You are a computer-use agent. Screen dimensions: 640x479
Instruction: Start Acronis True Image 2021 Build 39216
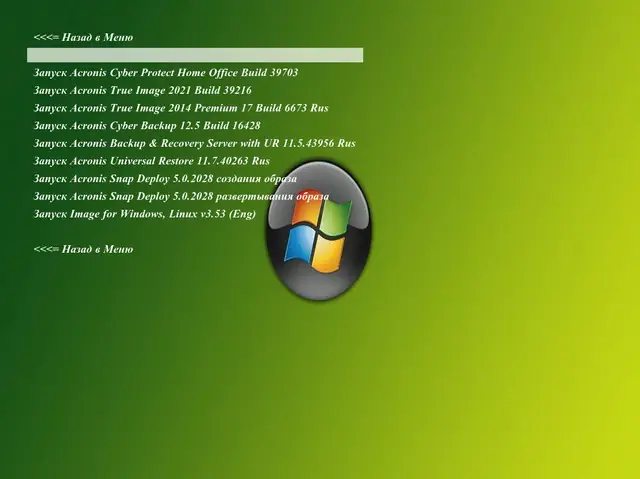[142, 90]
